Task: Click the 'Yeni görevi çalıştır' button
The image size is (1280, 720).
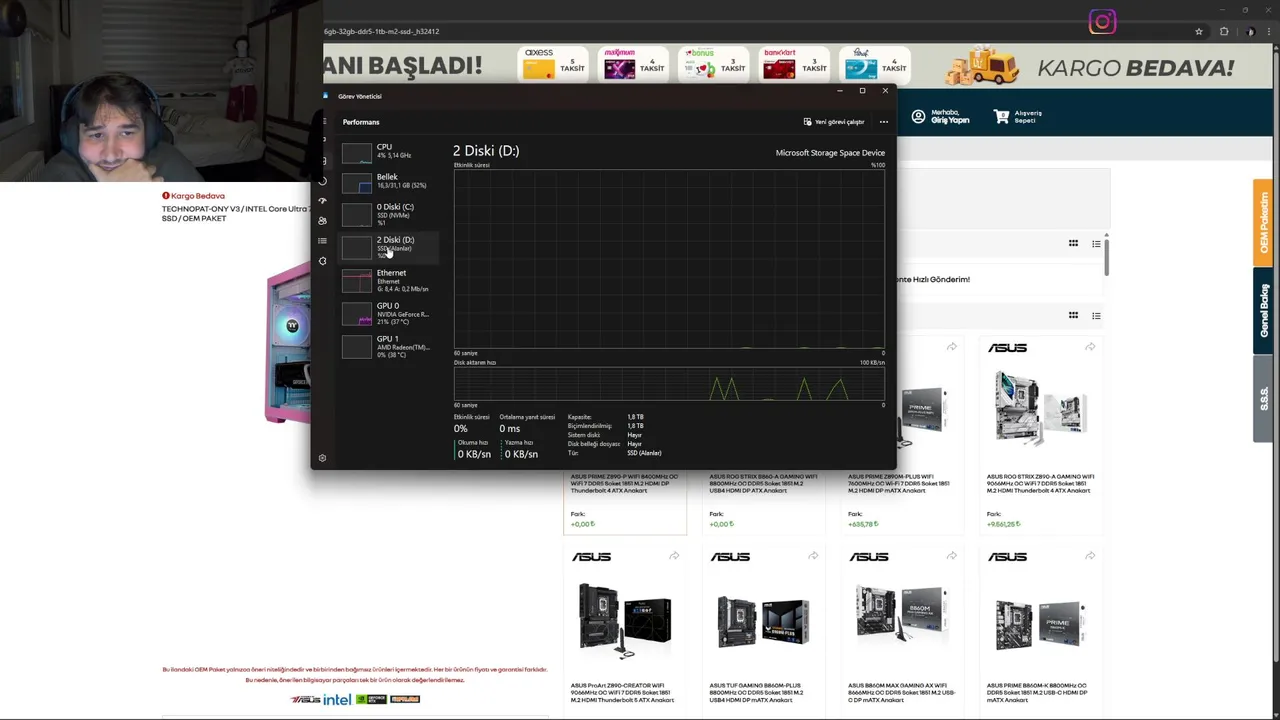Action: coord(834,122)
